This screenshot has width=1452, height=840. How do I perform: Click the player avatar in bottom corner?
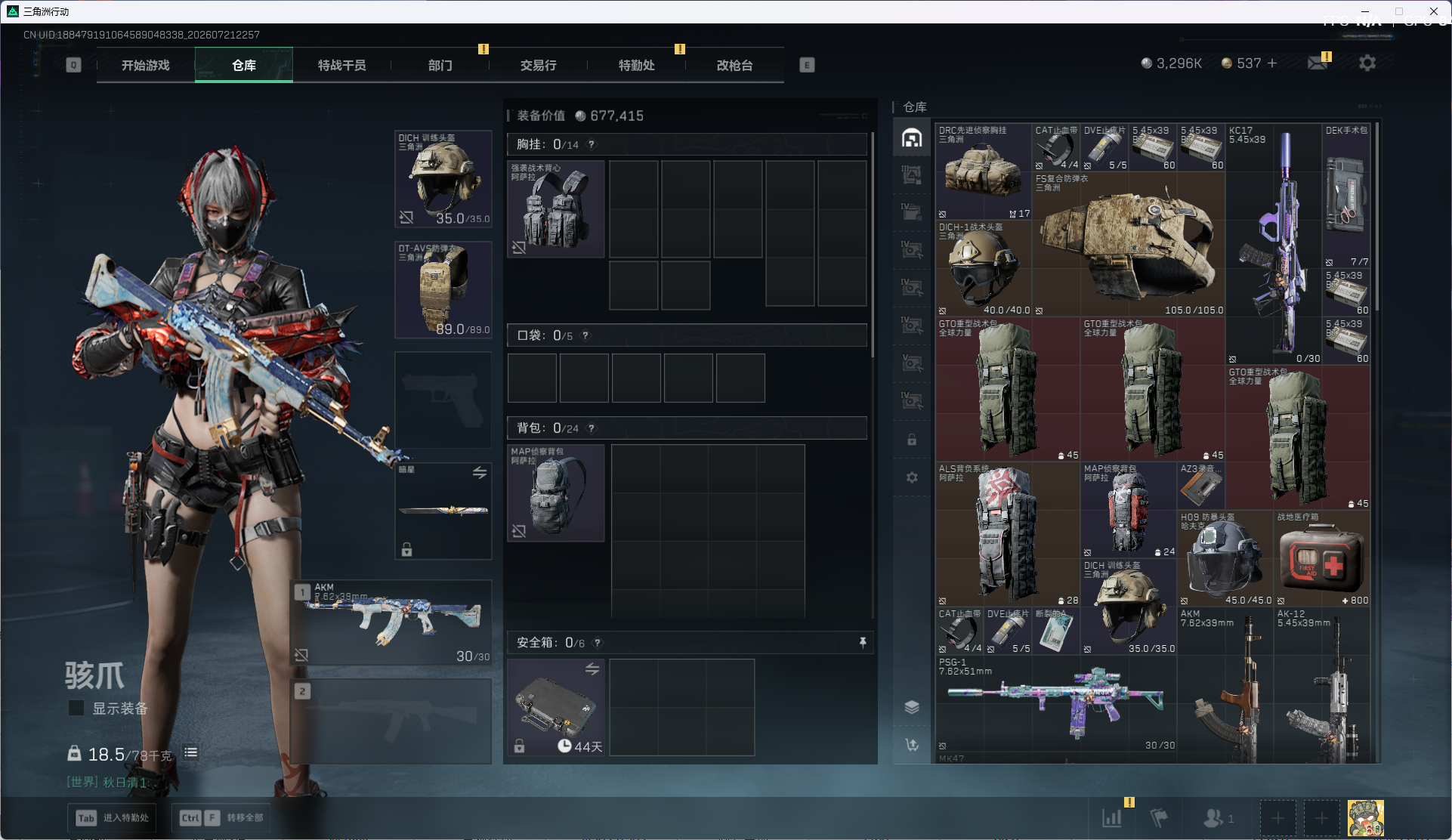(x=1366, y=818)
